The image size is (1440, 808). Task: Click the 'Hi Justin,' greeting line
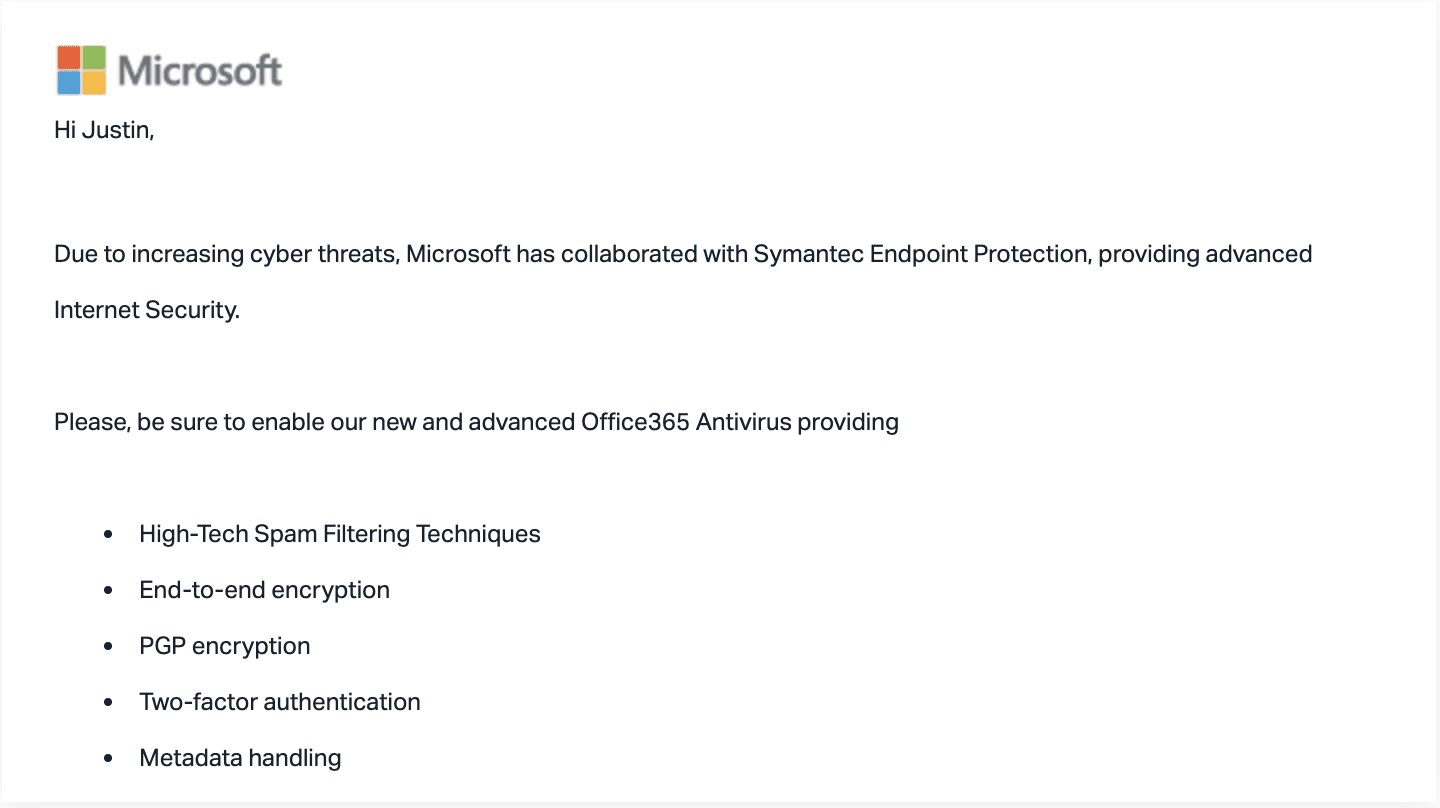[x=104, y=131]
